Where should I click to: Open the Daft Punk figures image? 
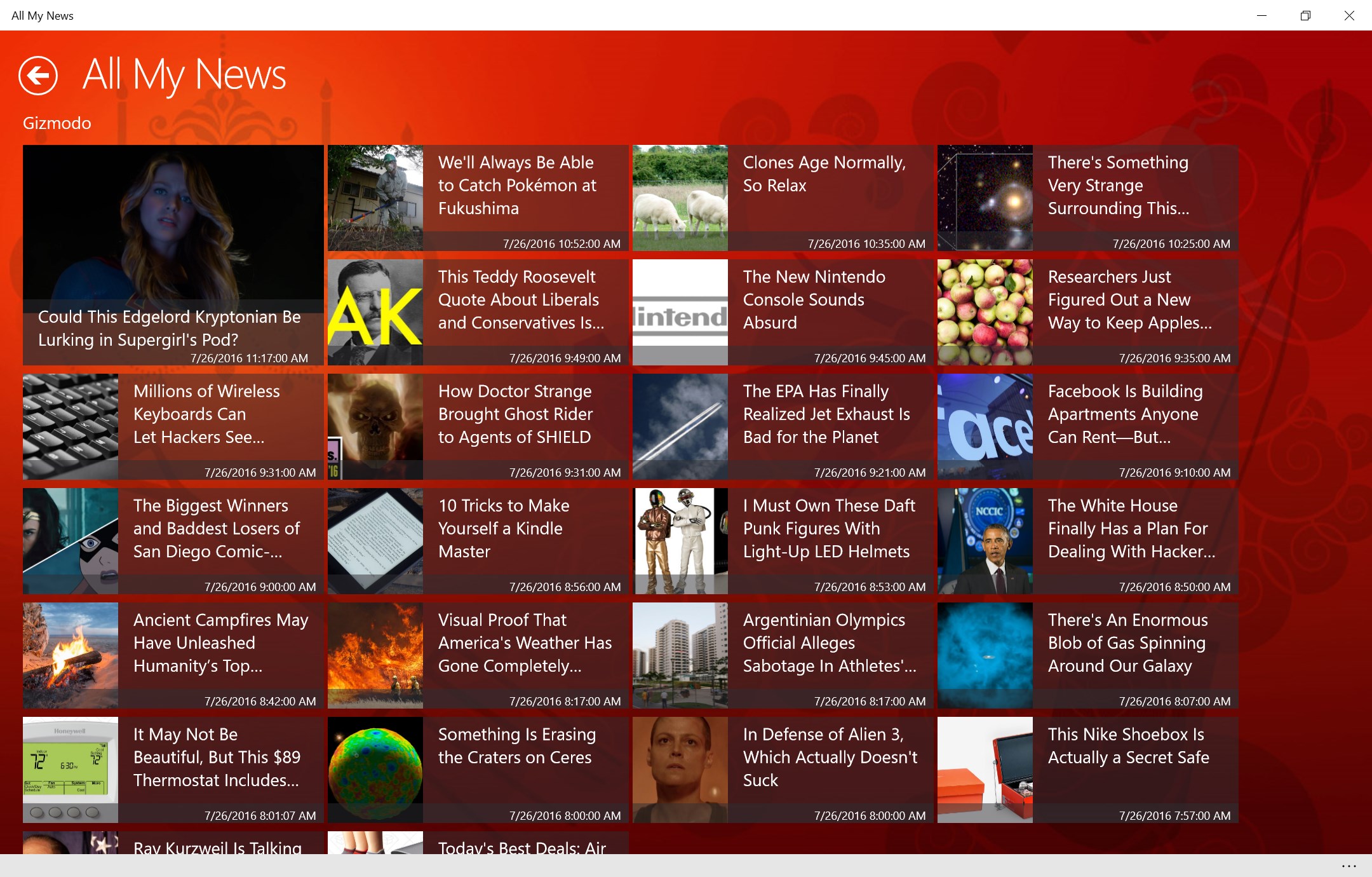(x=680, y=541)
